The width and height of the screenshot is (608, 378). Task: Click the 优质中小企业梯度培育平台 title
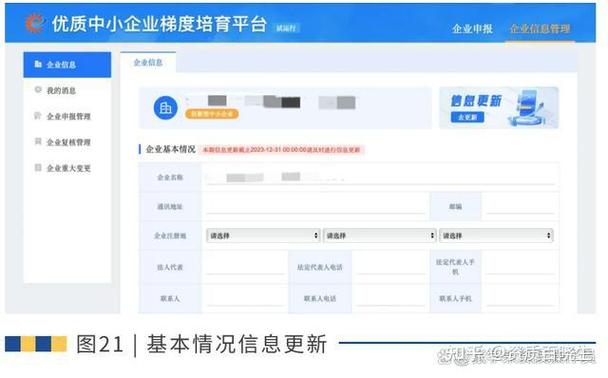pyautogui.click(x=159, y=24)
